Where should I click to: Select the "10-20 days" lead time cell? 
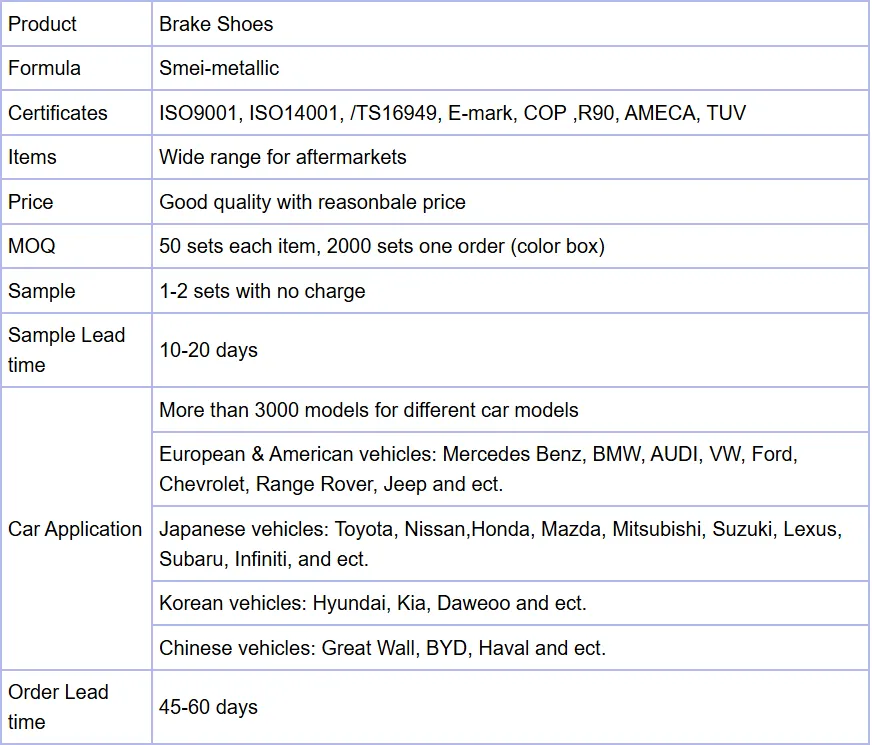pos(208,350)
